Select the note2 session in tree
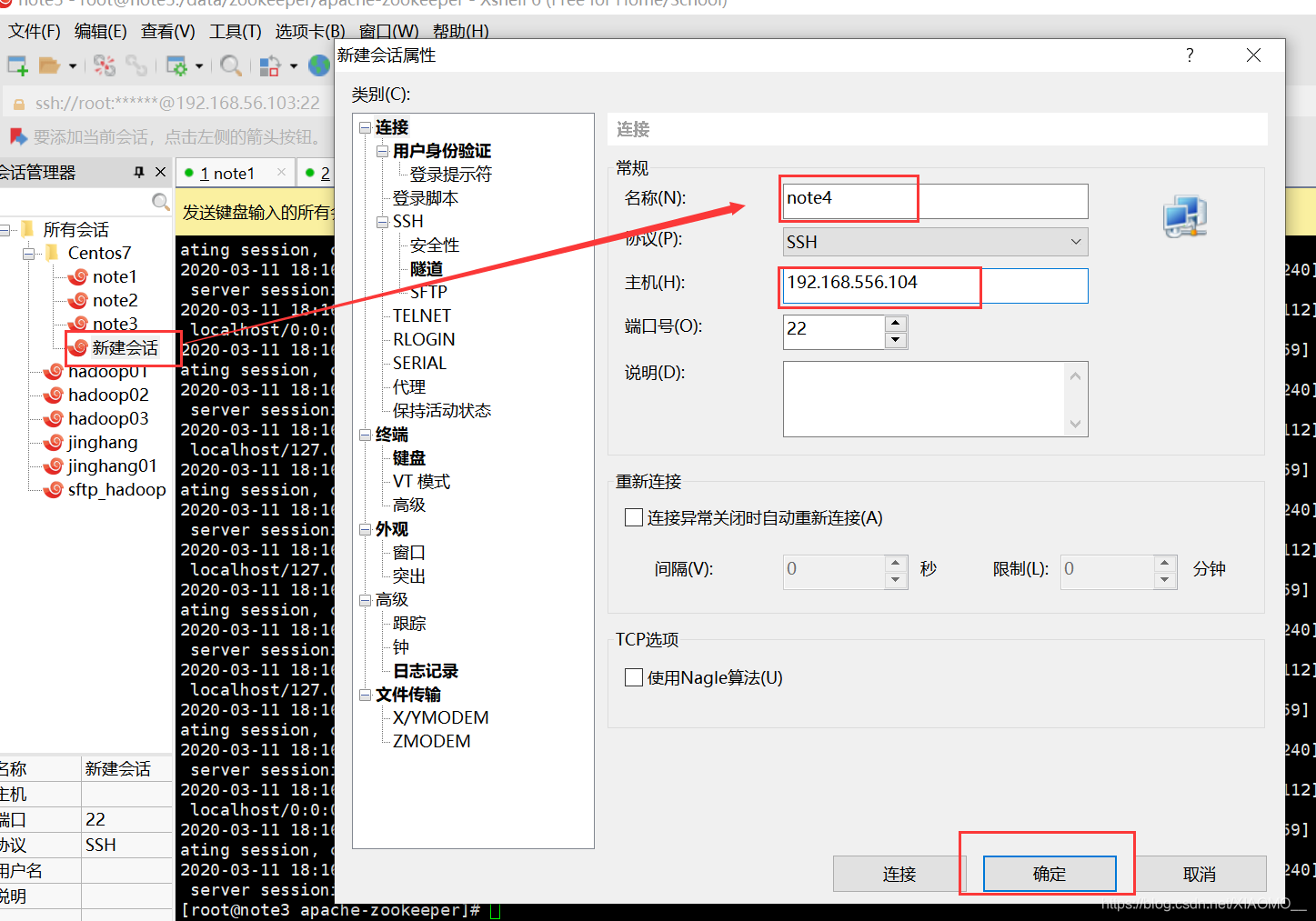This screenshot has width=1316, height=921. click(116, 300)
